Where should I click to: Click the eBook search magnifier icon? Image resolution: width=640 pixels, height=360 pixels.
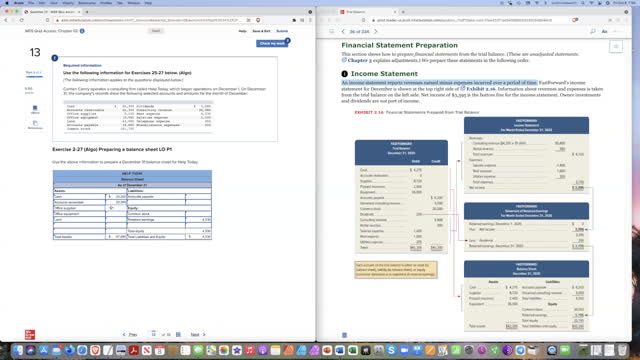(593, 31)
